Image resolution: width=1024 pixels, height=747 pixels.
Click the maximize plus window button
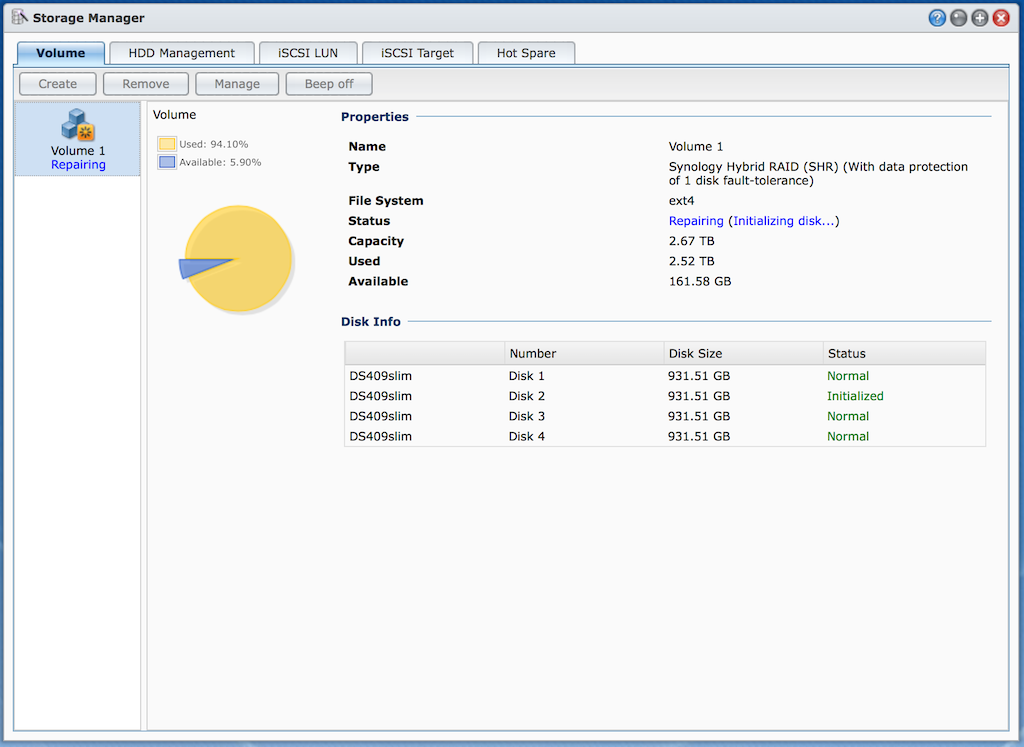point(980,18)
